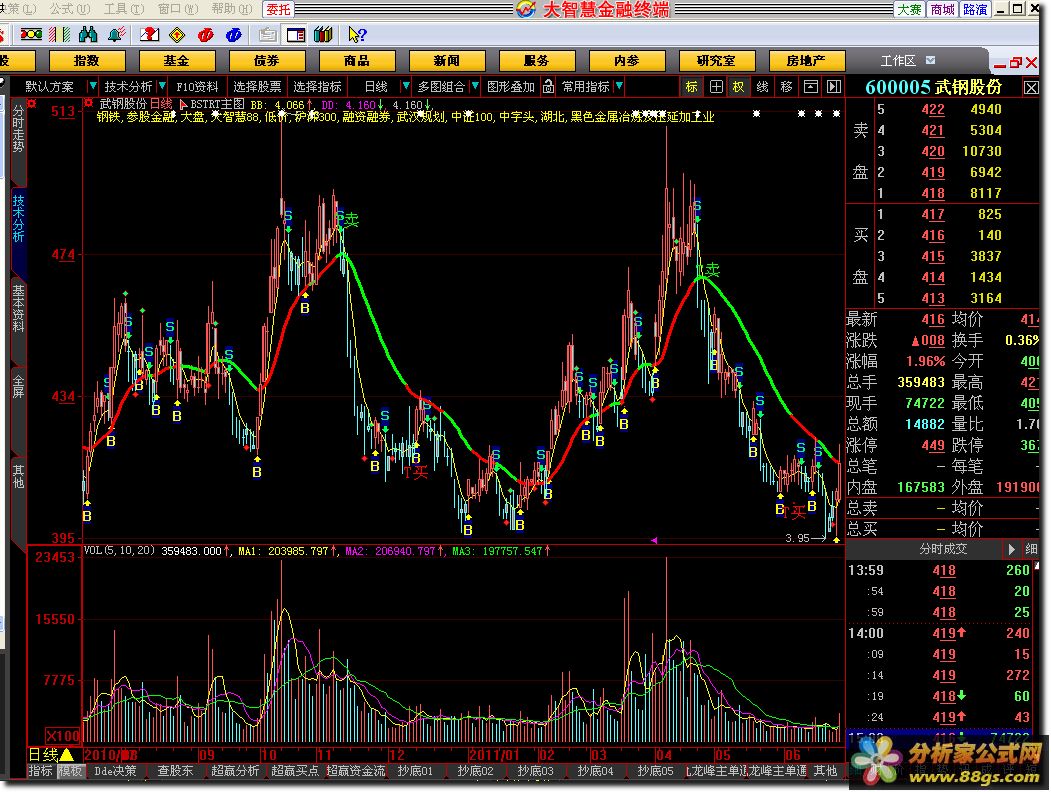1051x792 pixels.
Task: Open the Dde决策 bottom tab
Action: (x=115, y=771)
